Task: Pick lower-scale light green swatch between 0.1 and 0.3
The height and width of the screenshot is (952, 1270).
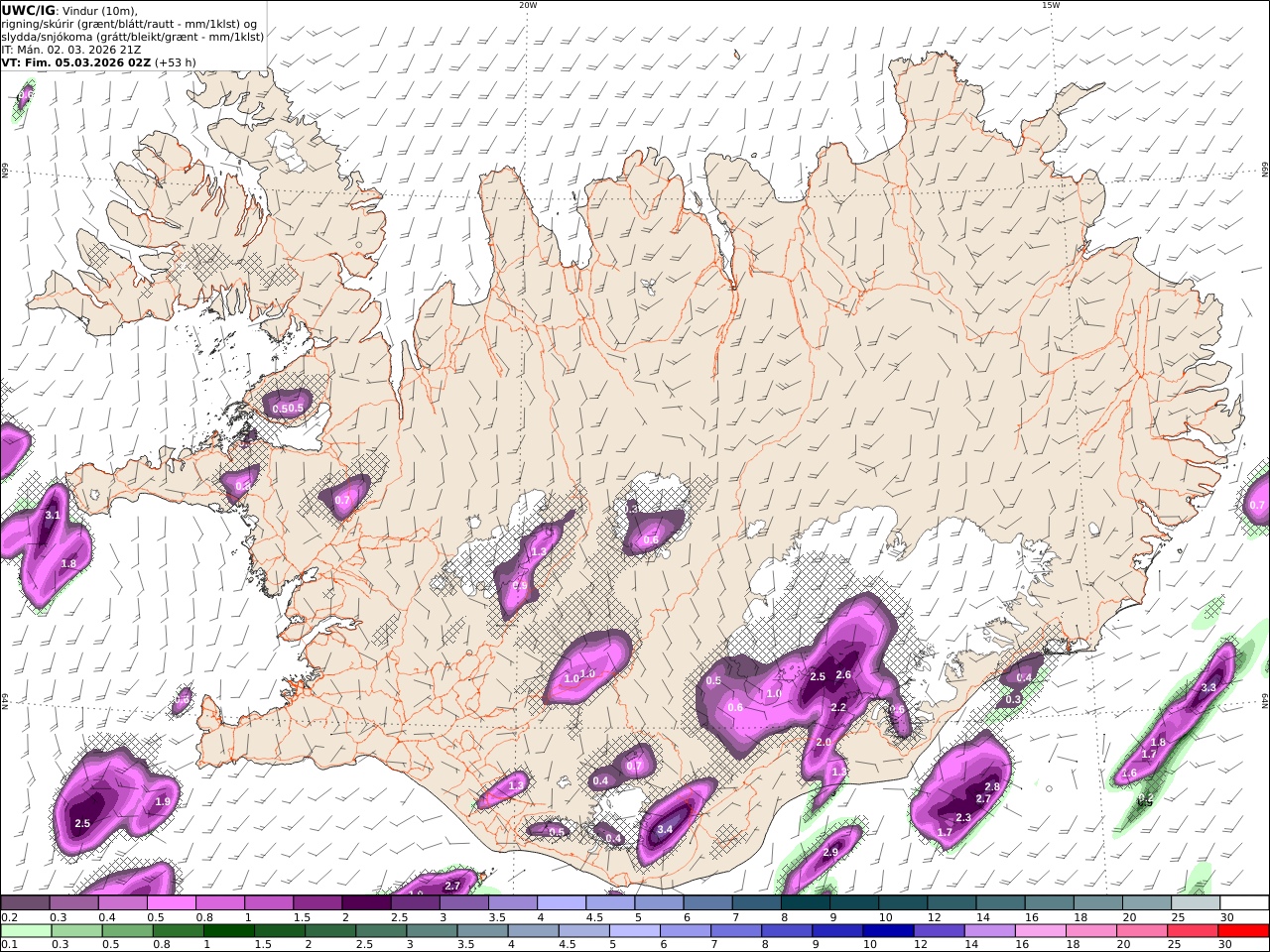Action: tap(26, 931)
